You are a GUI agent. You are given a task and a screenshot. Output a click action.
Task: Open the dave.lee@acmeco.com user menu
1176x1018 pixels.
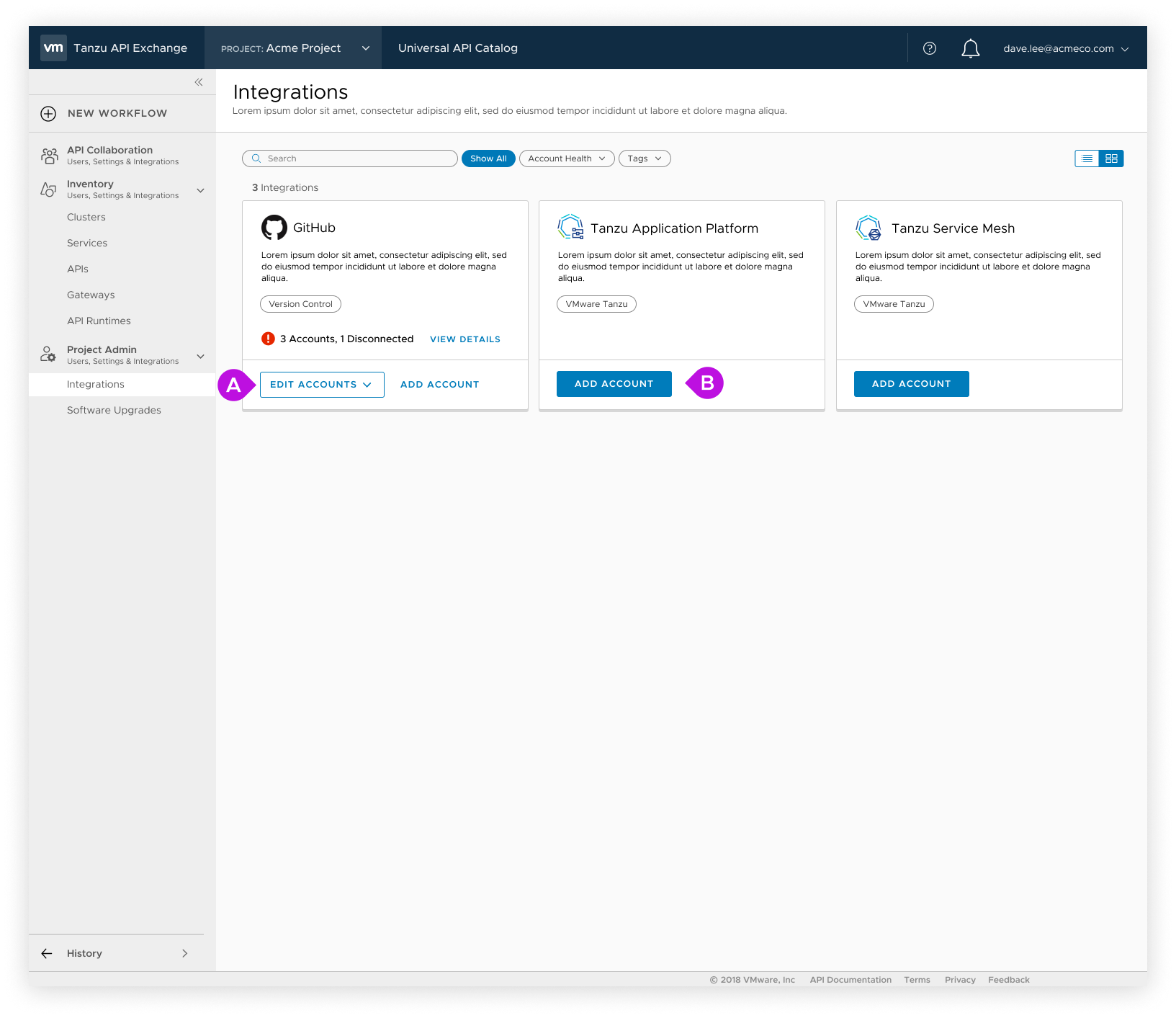point(1066,48)
